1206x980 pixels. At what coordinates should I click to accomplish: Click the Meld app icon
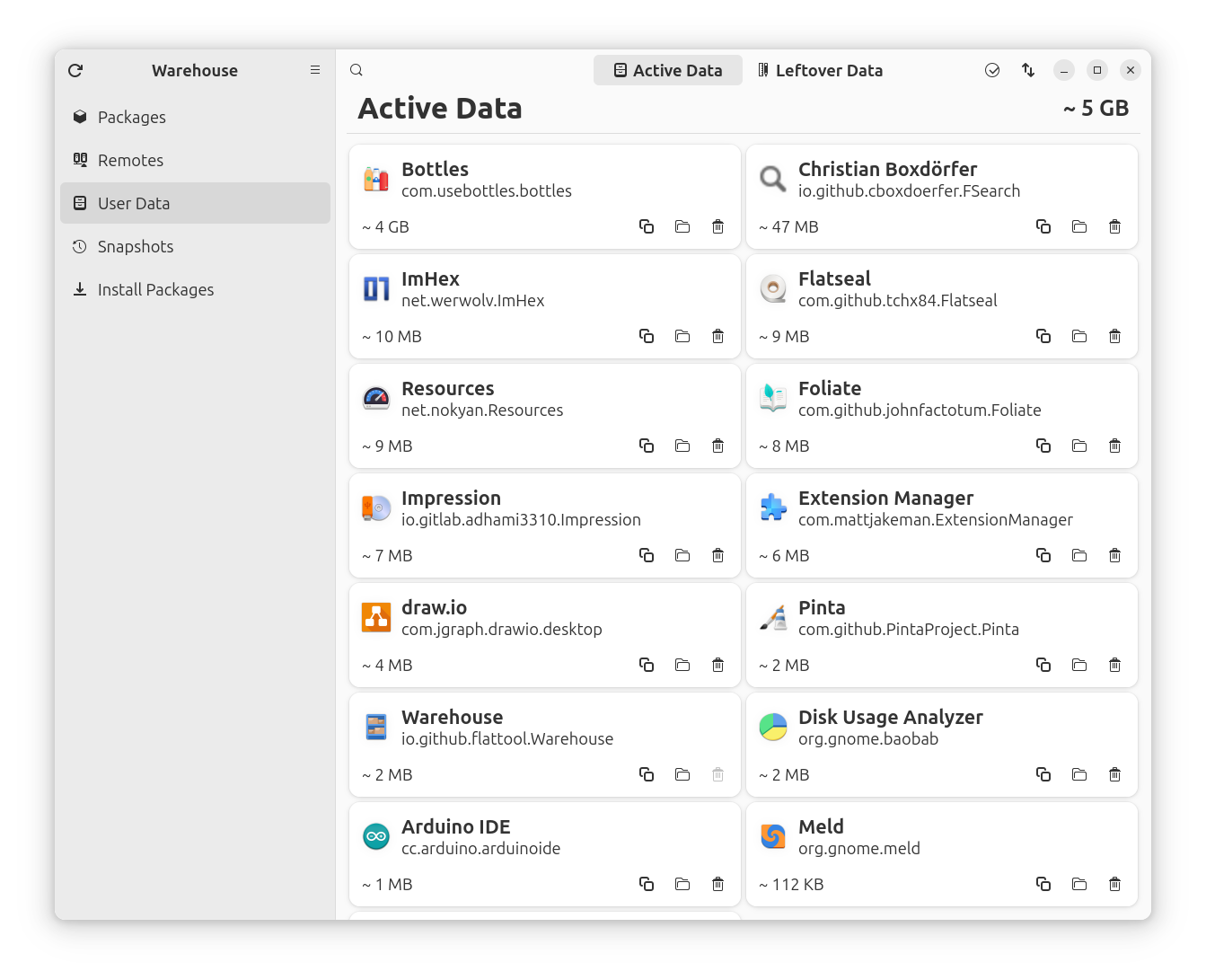773,836
